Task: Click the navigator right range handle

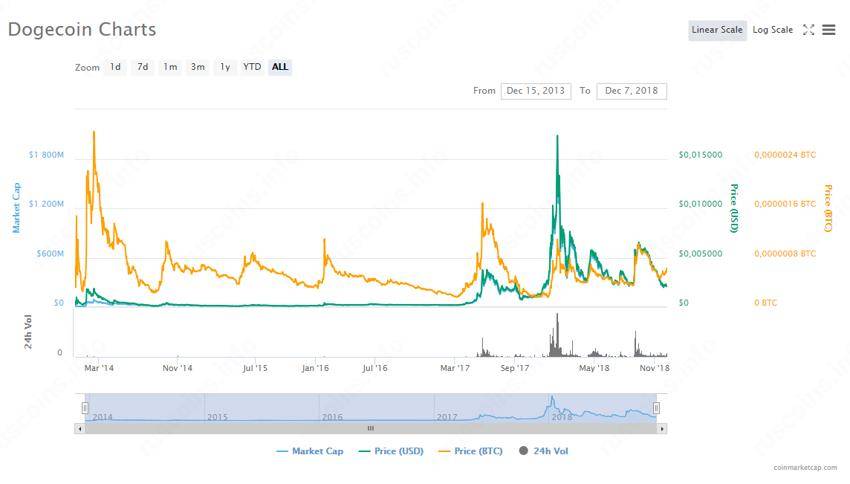Action: [x=657, y=408]
